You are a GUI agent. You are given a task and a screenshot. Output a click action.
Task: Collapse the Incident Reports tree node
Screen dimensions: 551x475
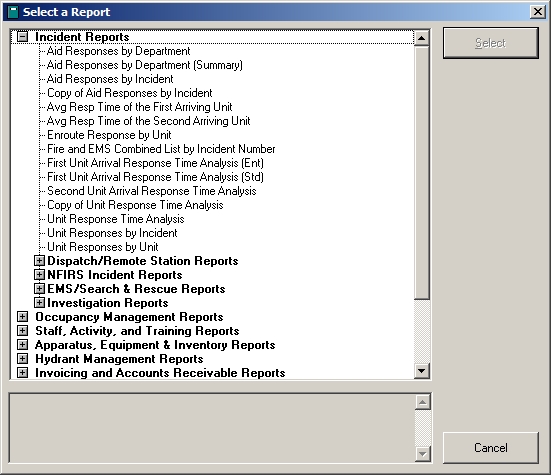[x=22, y=37]
